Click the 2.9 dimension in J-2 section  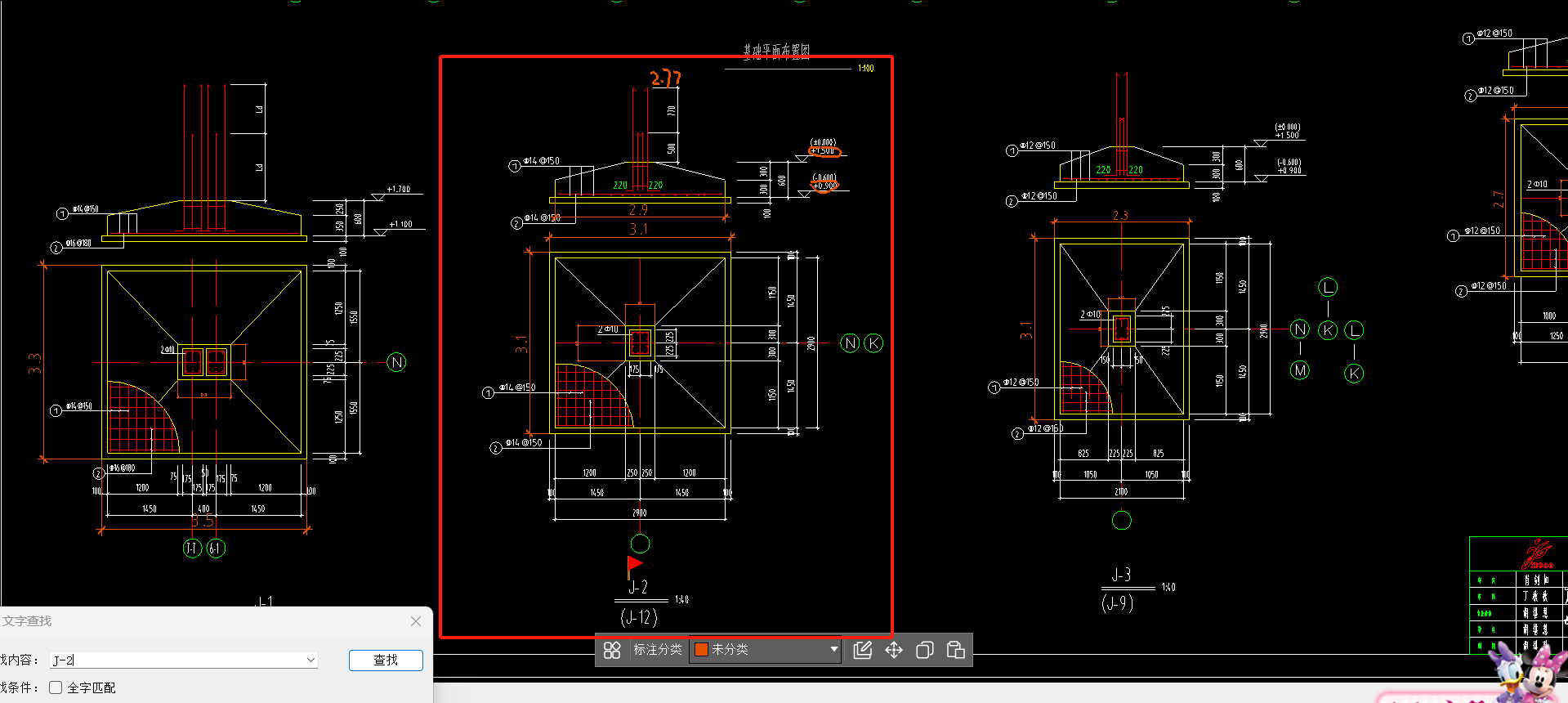pyautogui.click(x=638, y=210)
